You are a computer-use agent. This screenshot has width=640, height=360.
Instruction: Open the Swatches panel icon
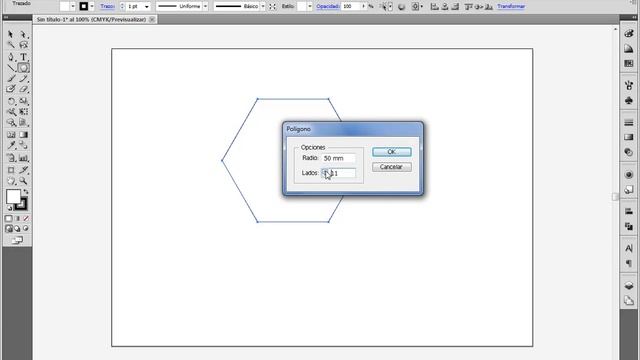[629, 64]
